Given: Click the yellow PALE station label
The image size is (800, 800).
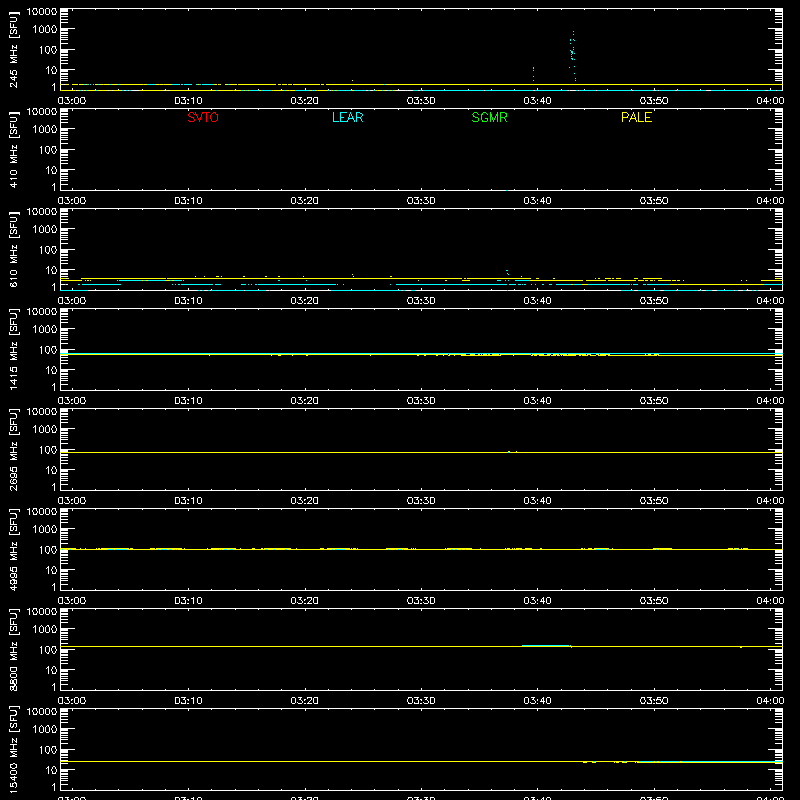Looking at the screenshot, I should tap(636, 117).
